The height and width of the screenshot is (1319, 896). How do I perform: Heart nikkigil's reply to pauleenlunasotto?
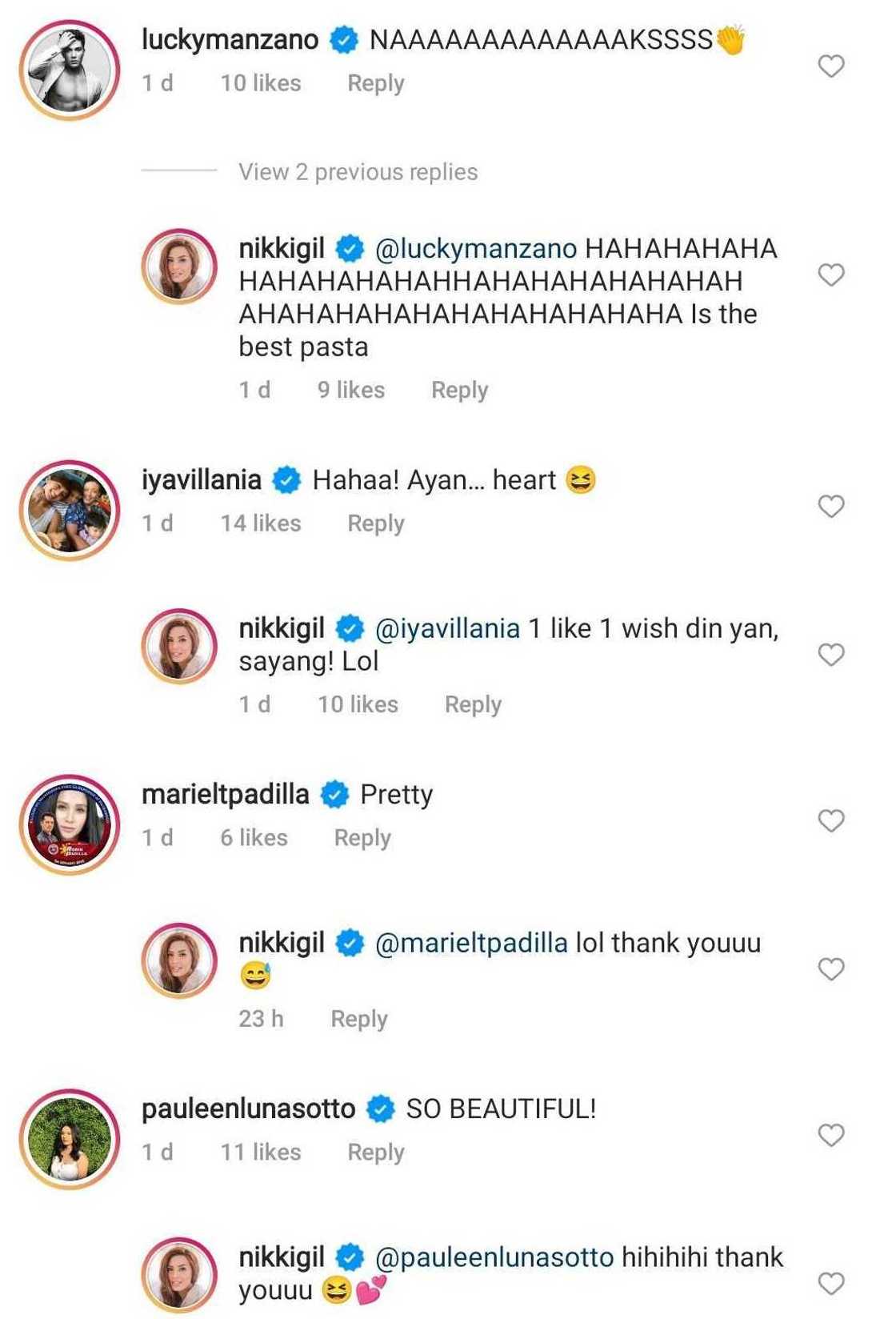pyautogui.click(x=831, y=1285)
